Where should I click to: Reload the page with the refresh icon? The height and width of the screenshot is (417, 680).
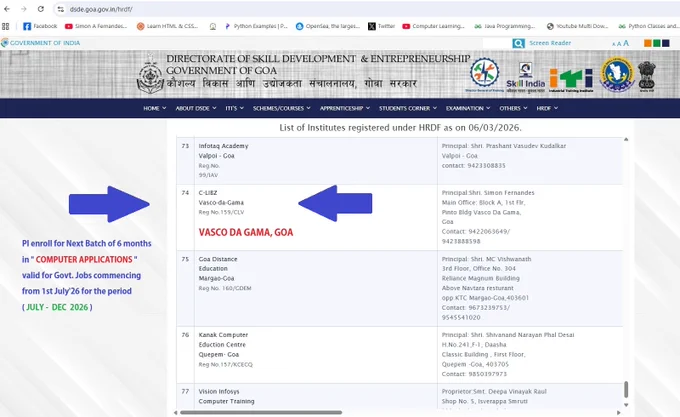click(40, 9)
